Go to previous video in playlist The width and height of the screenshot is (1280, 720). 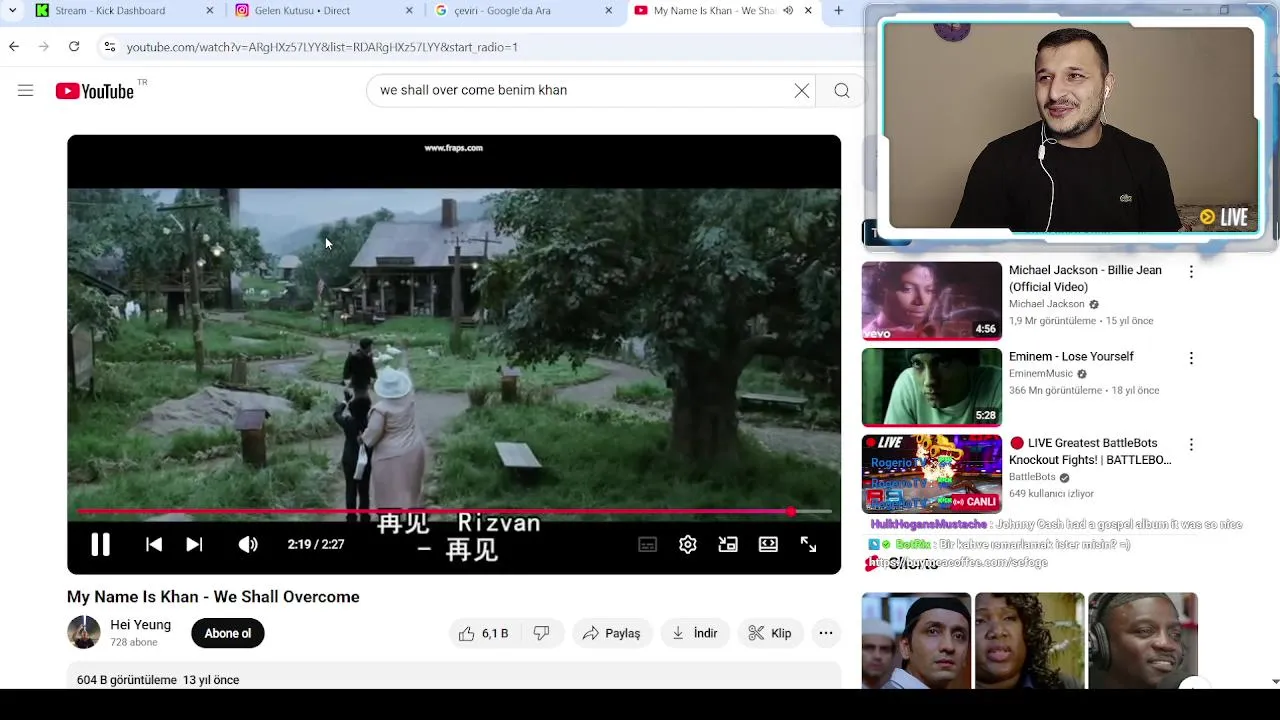(x=154, y=544)
